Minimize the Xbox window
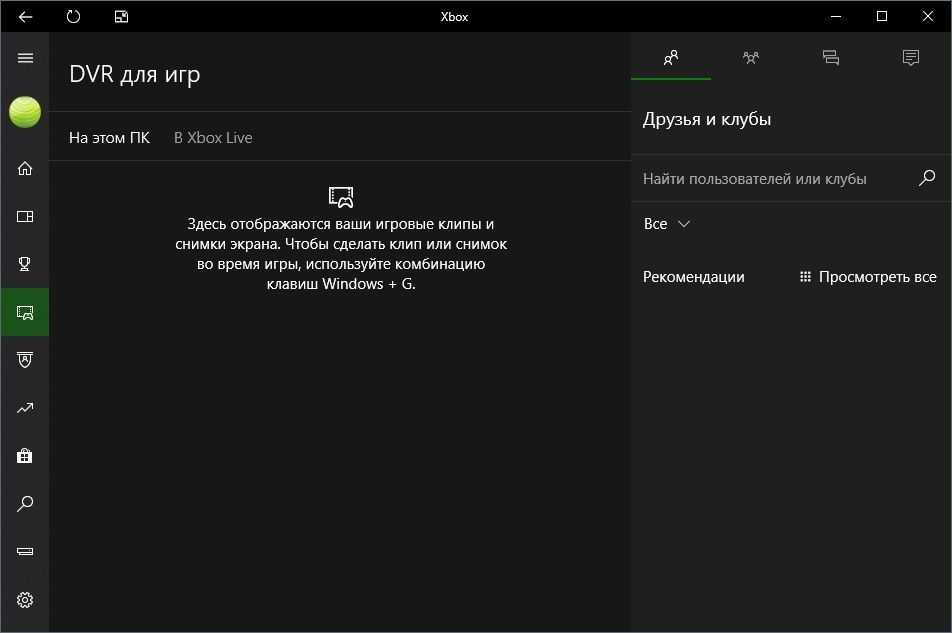Image resolution: width=952 pixels, height=633 pixels. 836,16
